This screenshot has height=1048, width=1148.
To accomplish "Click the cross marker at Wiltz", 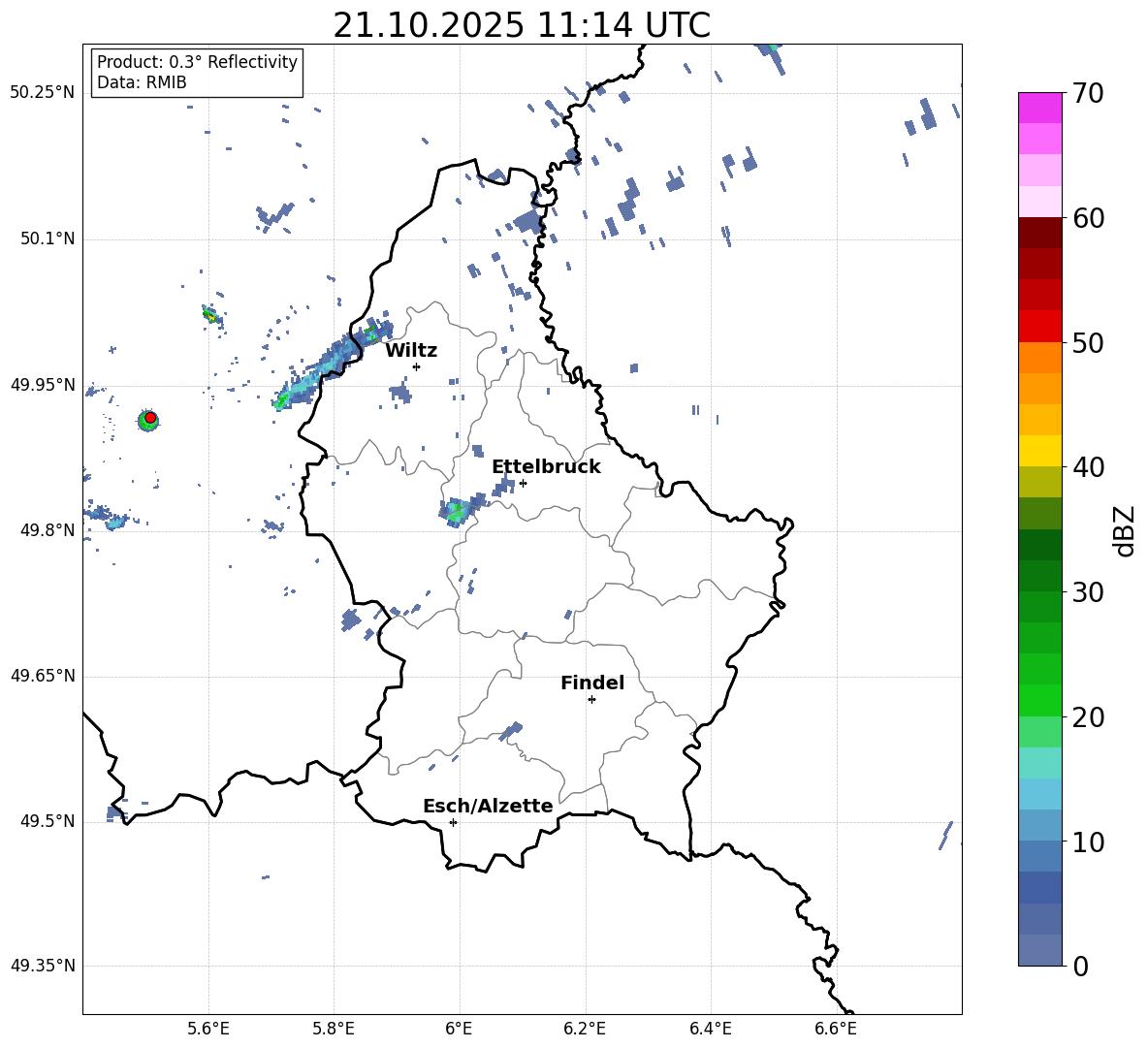I will 417,366.
